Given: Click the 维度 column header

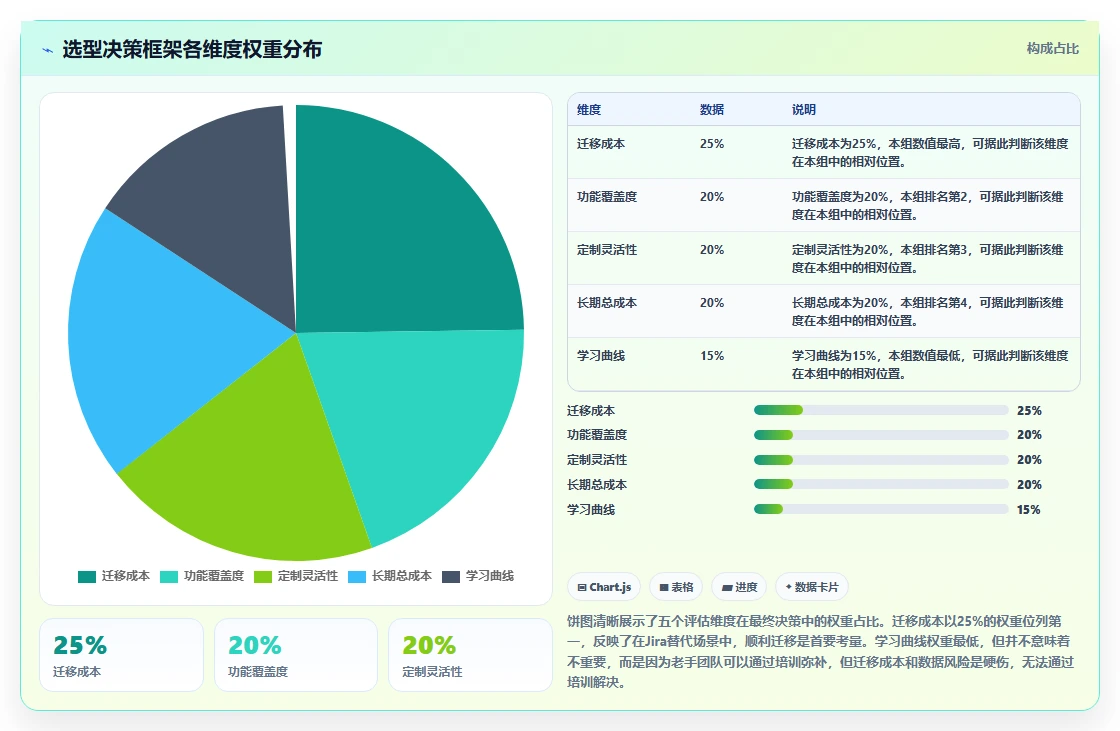Looking at the screenshot, I should tap(589, 109).
